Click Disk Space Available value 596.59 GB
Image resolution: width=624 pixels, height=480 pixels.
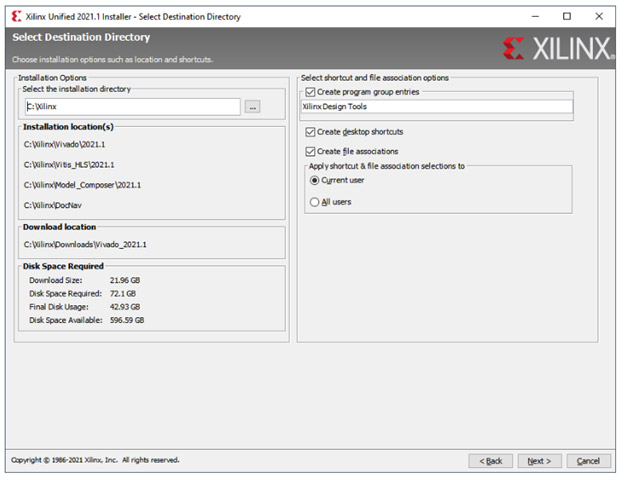pos(127,320)
